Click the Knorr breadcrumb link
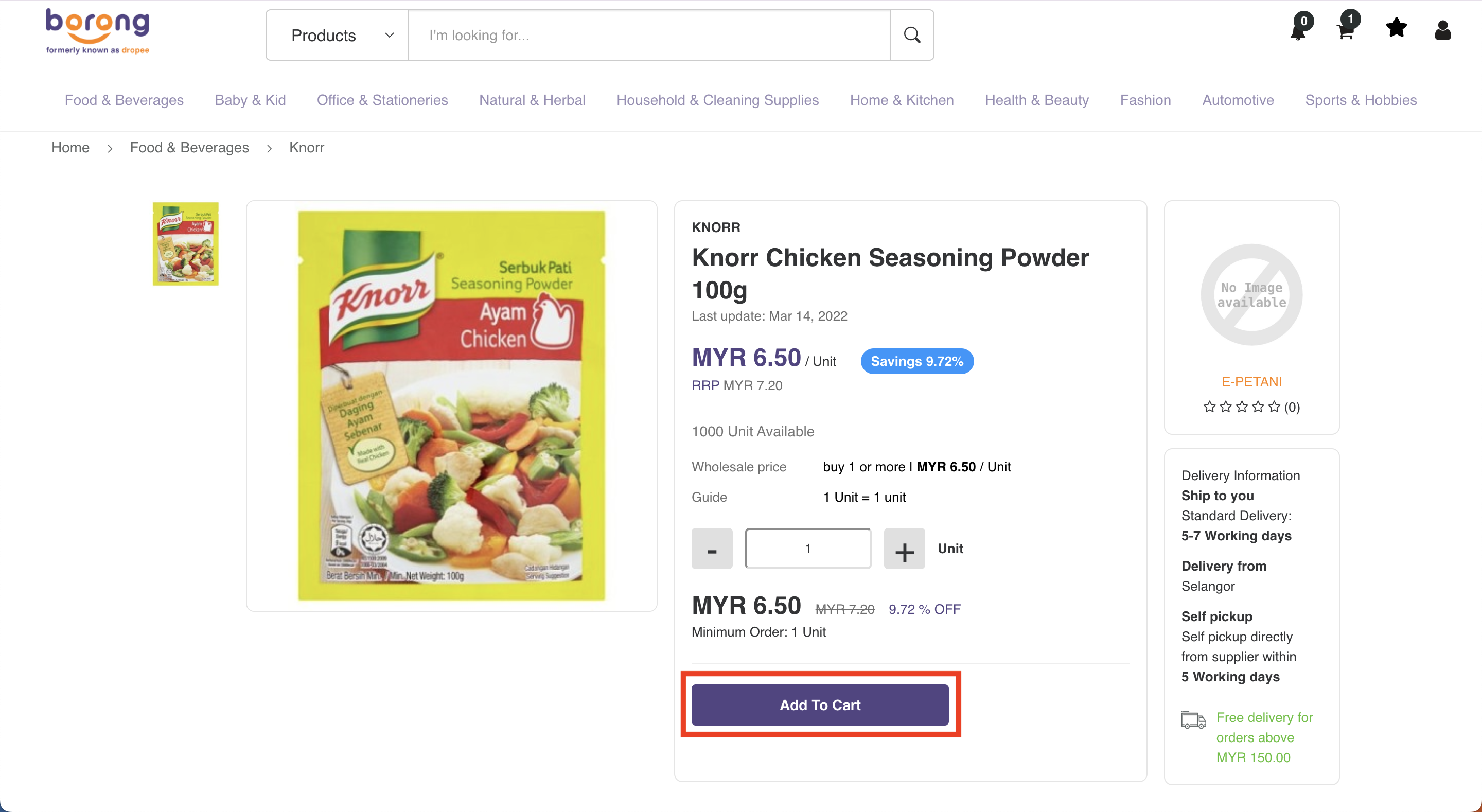Image resolution: width=1482 pixels, height=812 pixels. (x=307, y=147)
